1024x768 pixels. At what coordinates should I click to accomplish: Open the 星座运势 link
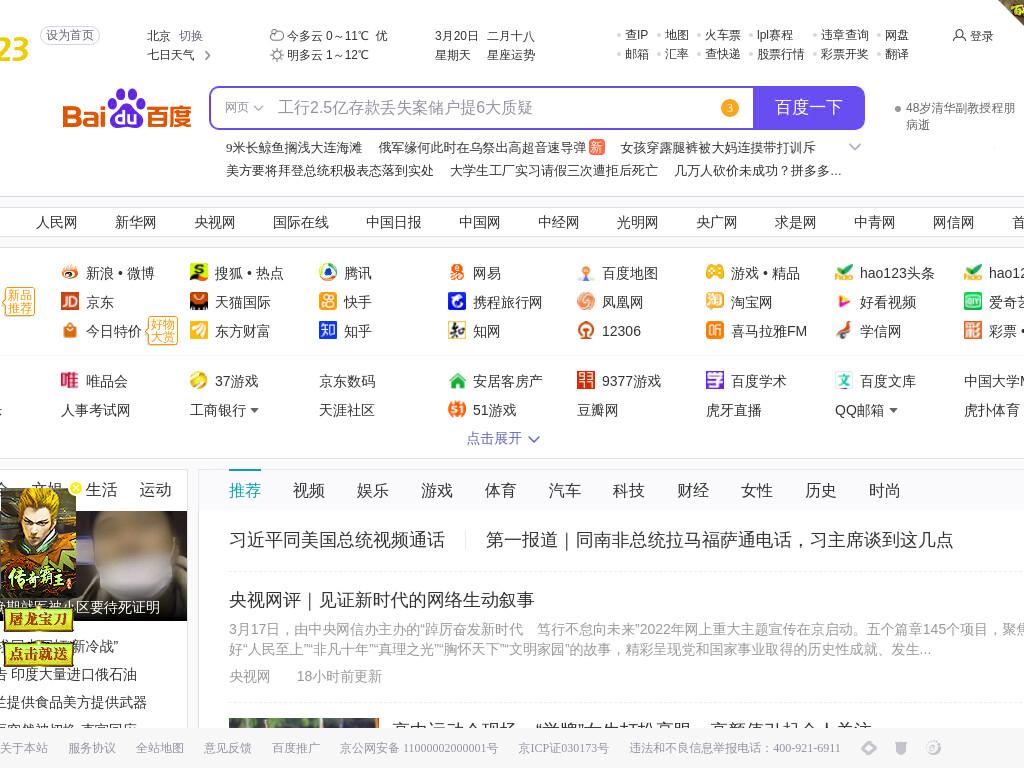[511, 55]
